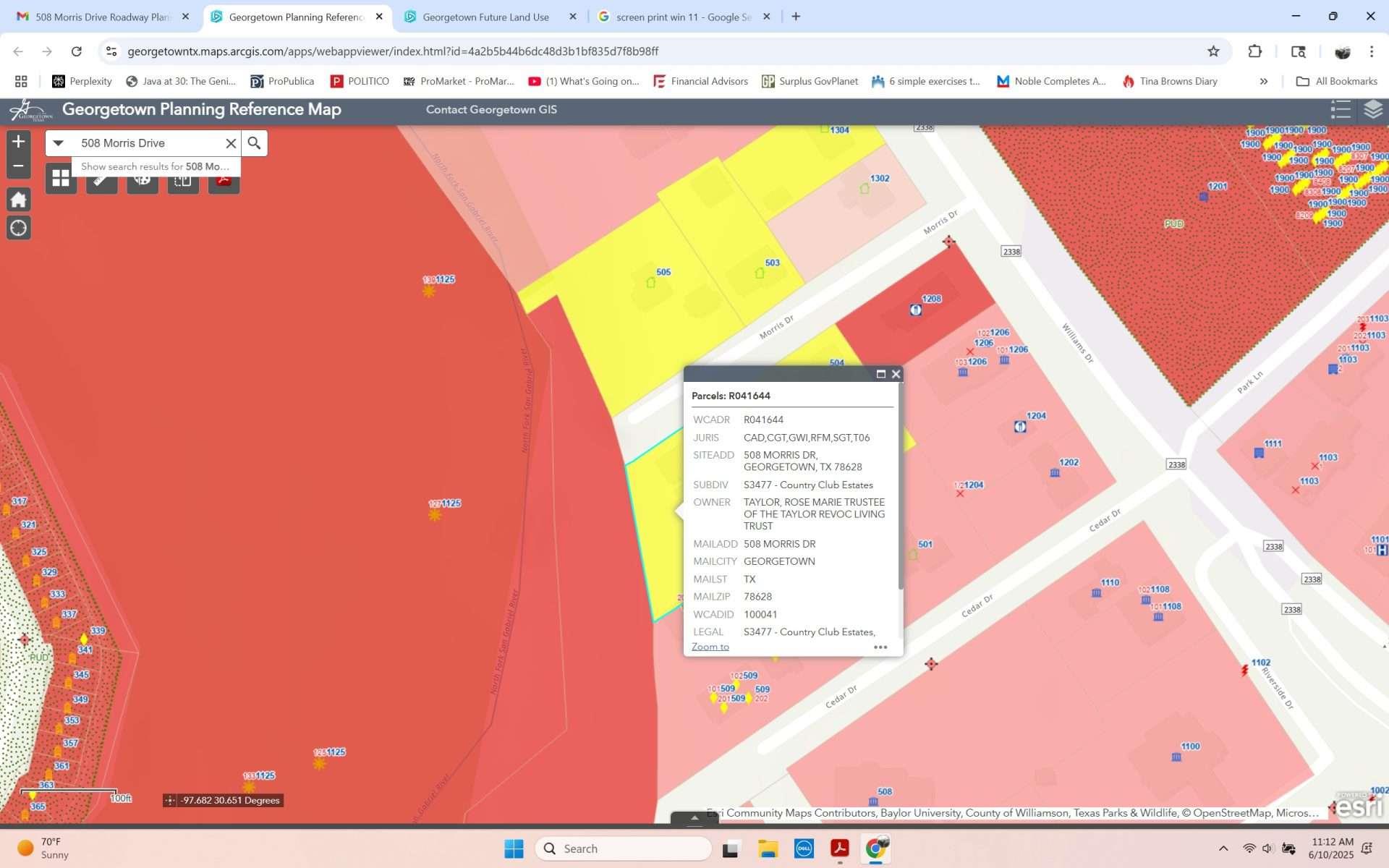Open the Layer List widget
The height and width of the screenshot is (868, 1389).
point(1372,110)
